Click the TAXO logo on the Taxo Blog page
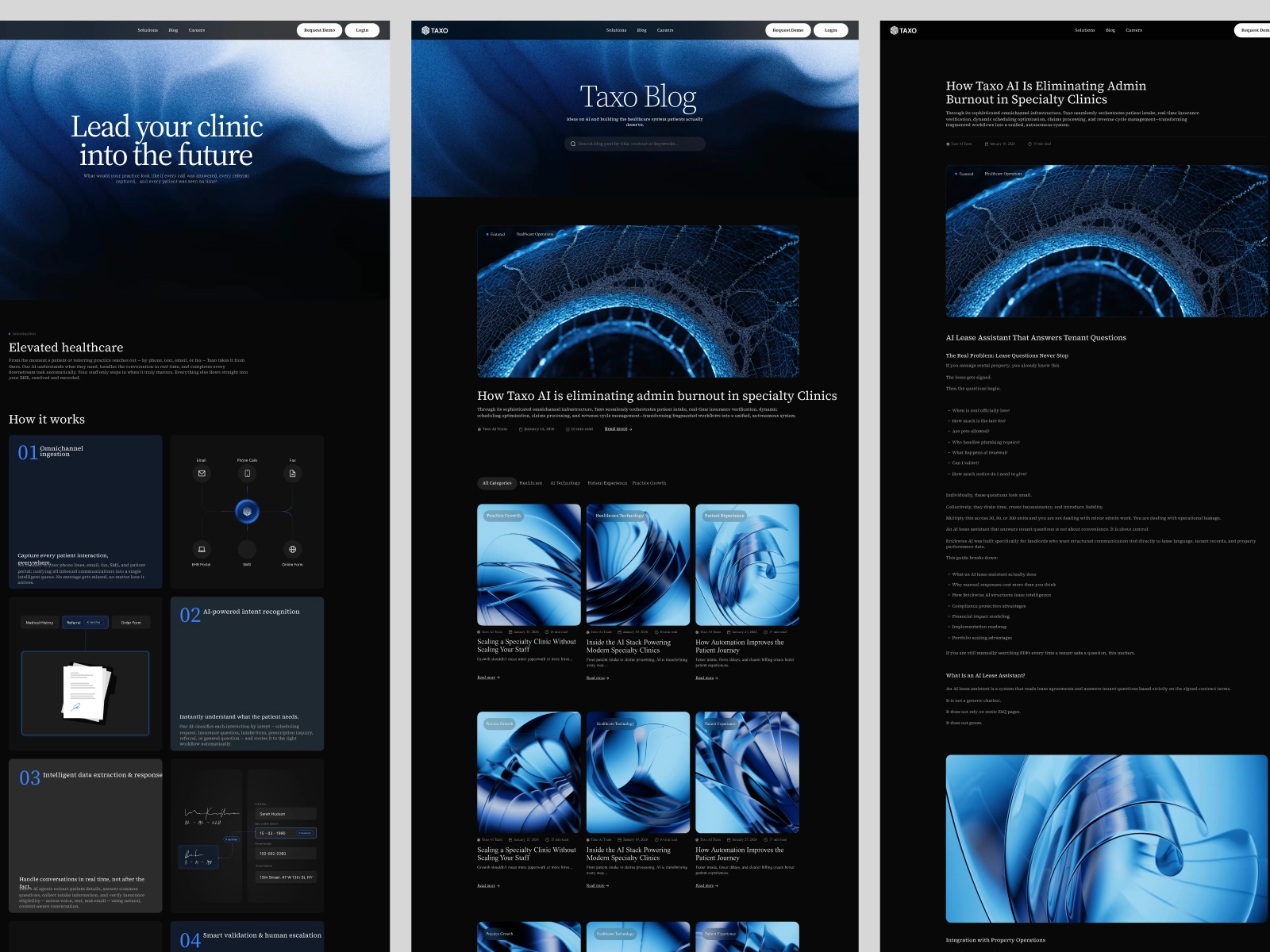 435,30
